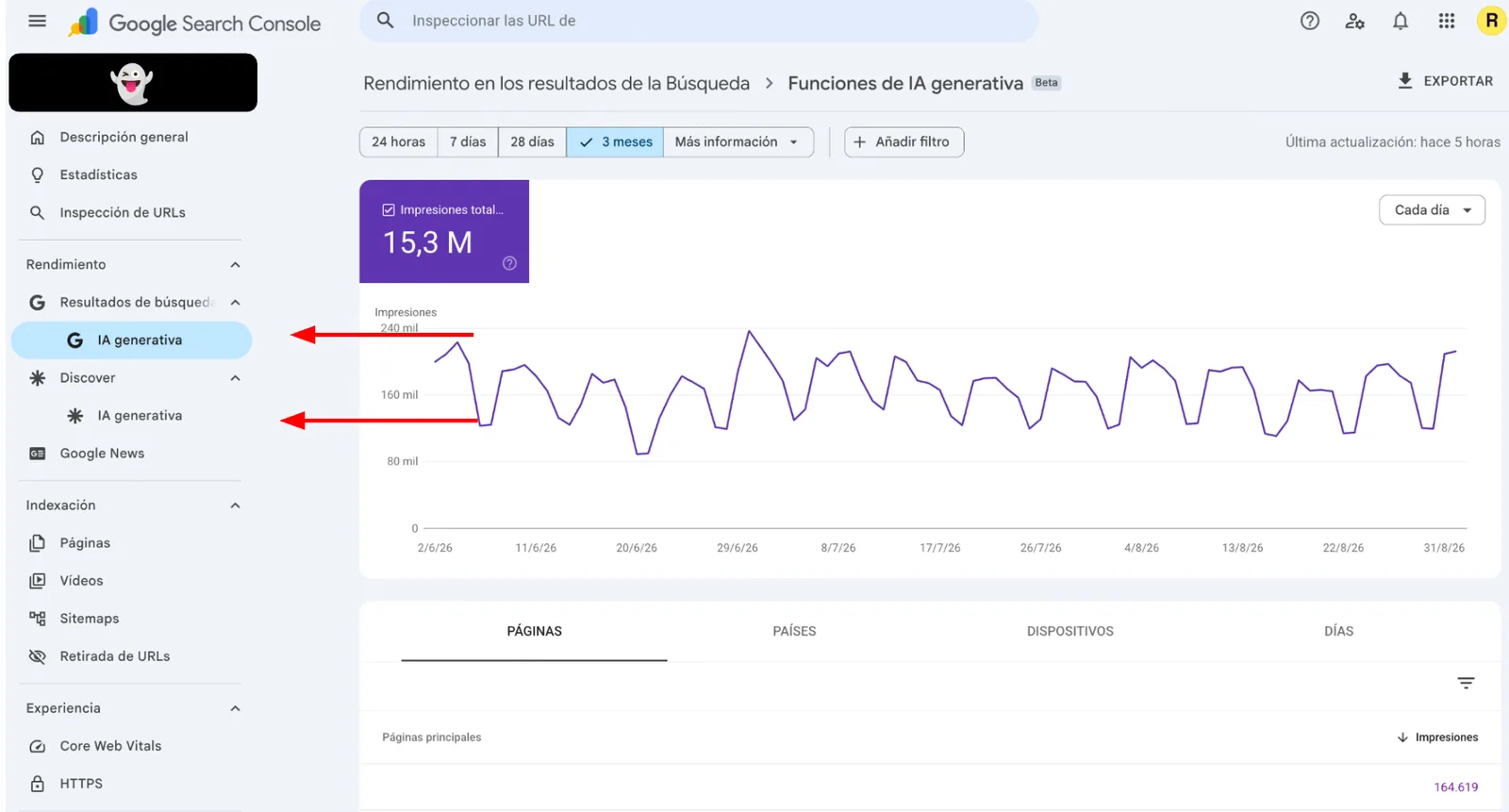Click the Estadísticas lightbulb icon
Viewport: 1509px width, 812px height.
point(38,174)
